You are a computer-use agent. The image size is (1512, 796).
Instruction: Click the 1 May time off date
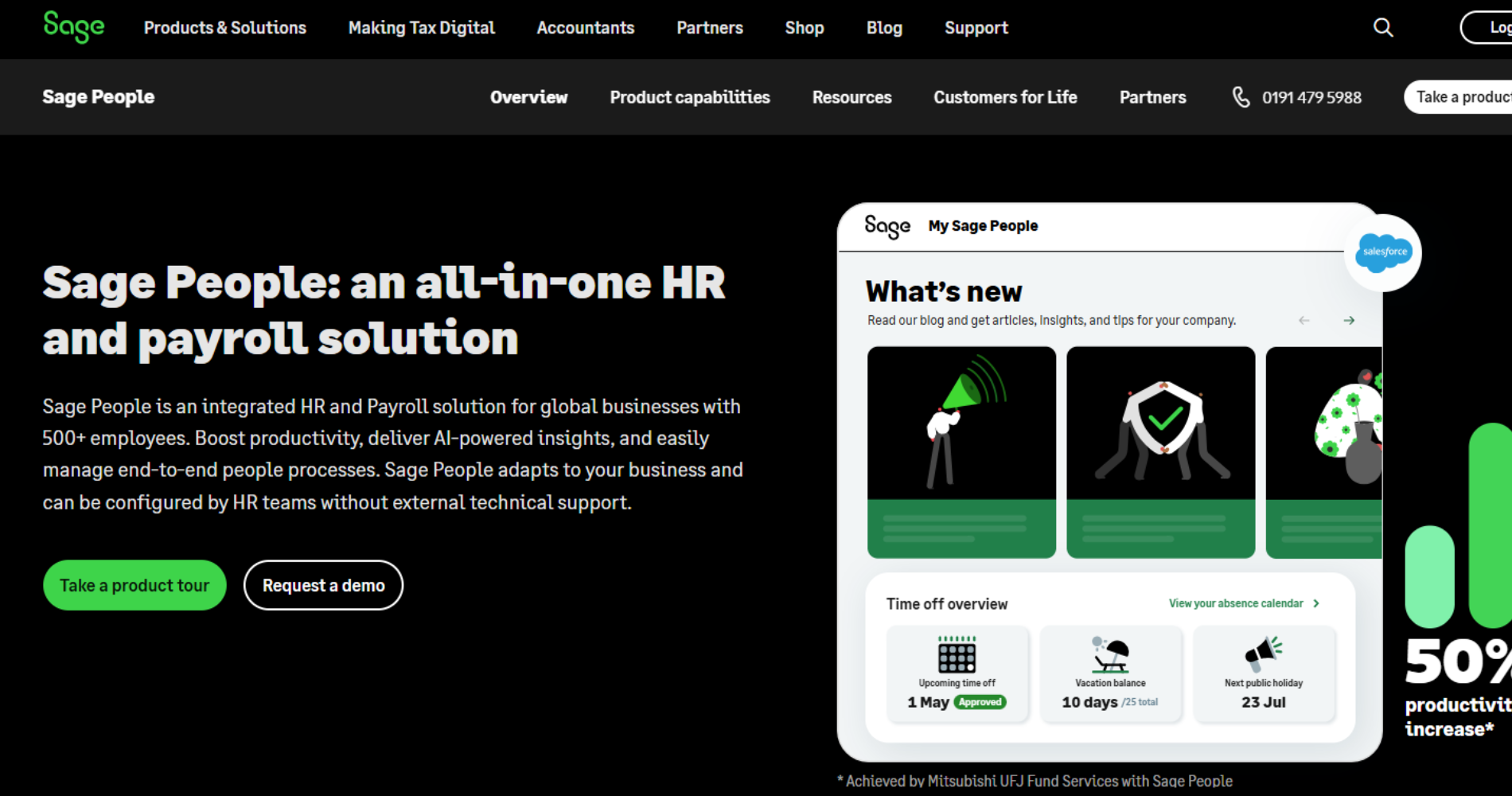click(x=928, y=702)
